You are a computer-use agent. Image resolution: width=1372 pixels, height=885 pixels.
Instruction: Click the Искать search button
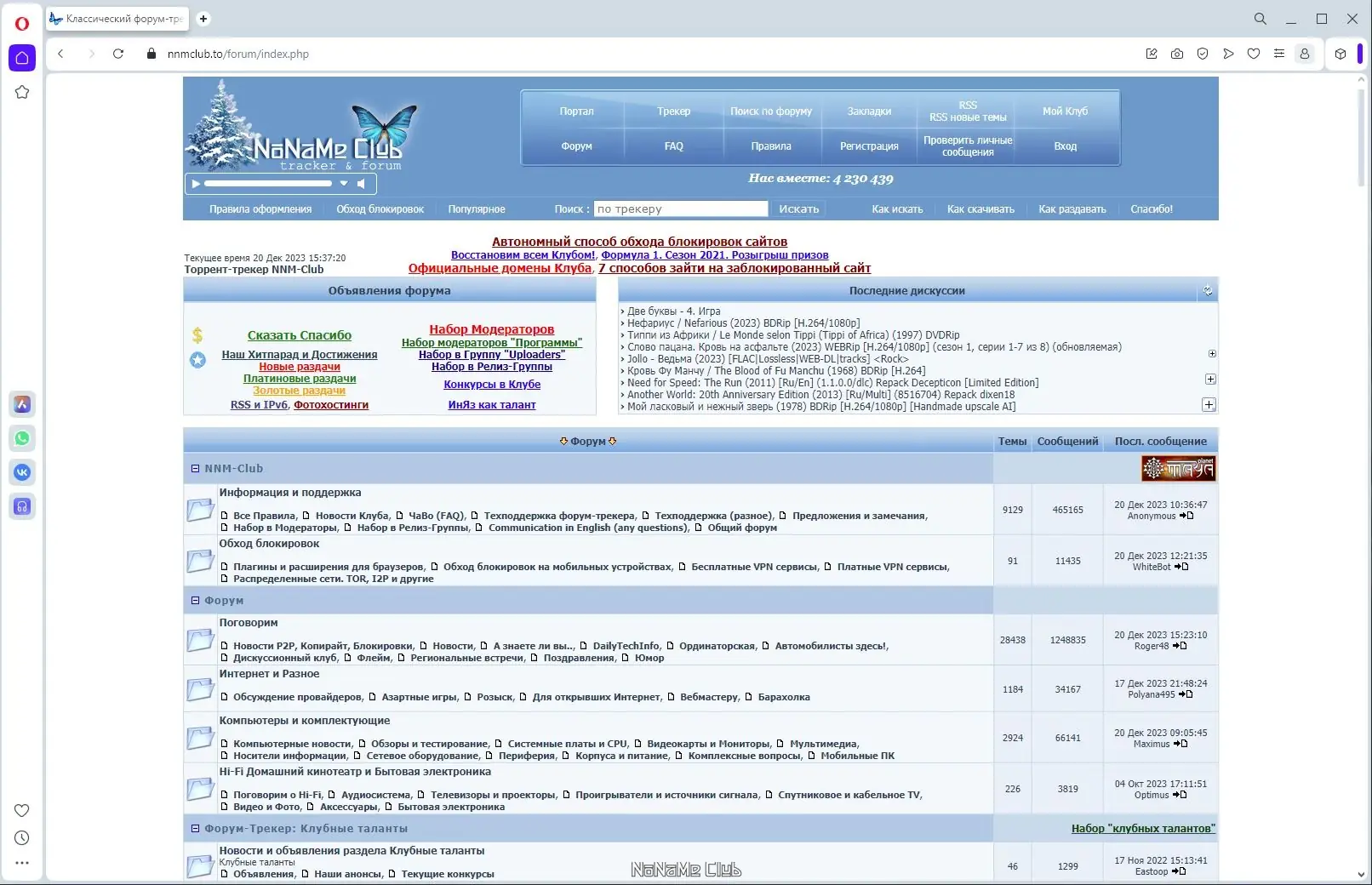click(x=798, y=209)
